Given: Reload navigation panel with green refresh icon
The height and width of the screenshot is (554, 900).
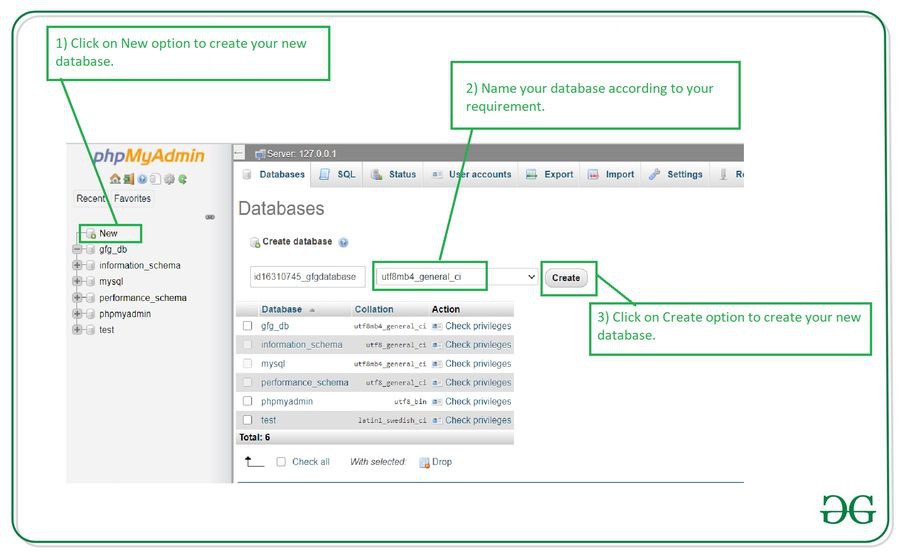Looking at the screenshot, I should (182, 179).
